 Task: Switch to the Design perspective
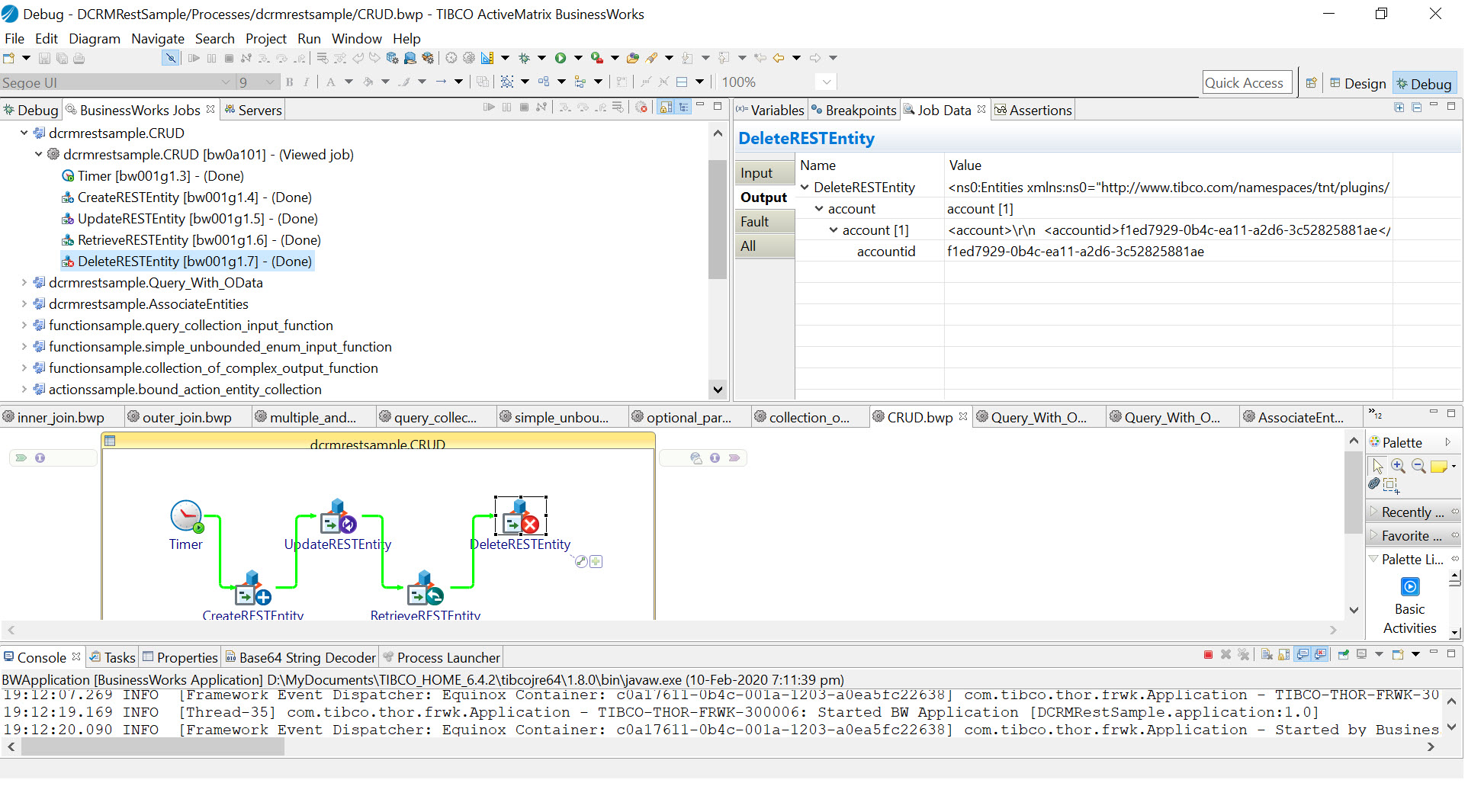pos(1359,83)
